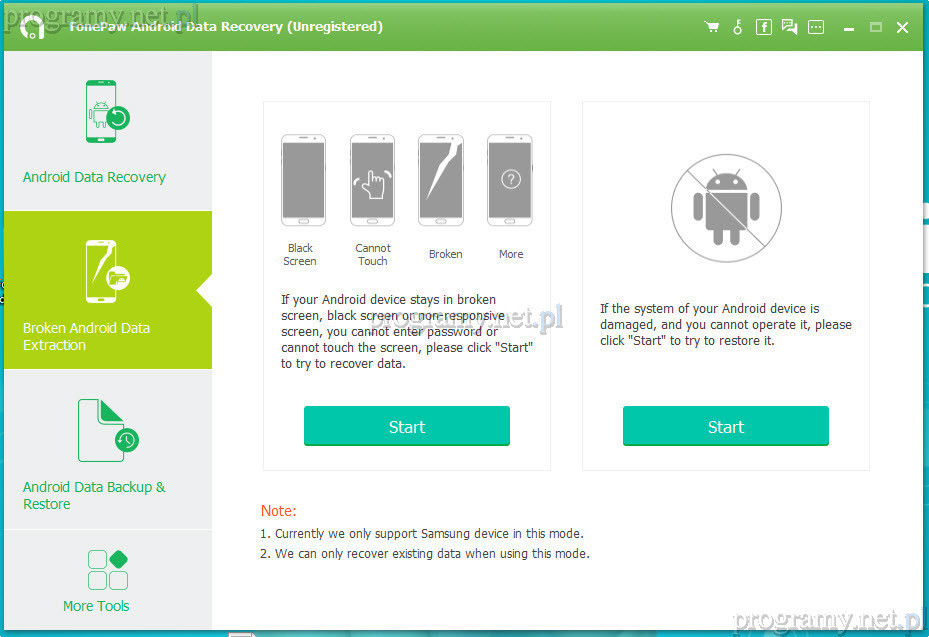Viewport: 929px width, 637px height.
Task: Click the Android Data Backup file icon
Action: coord(108,431)
